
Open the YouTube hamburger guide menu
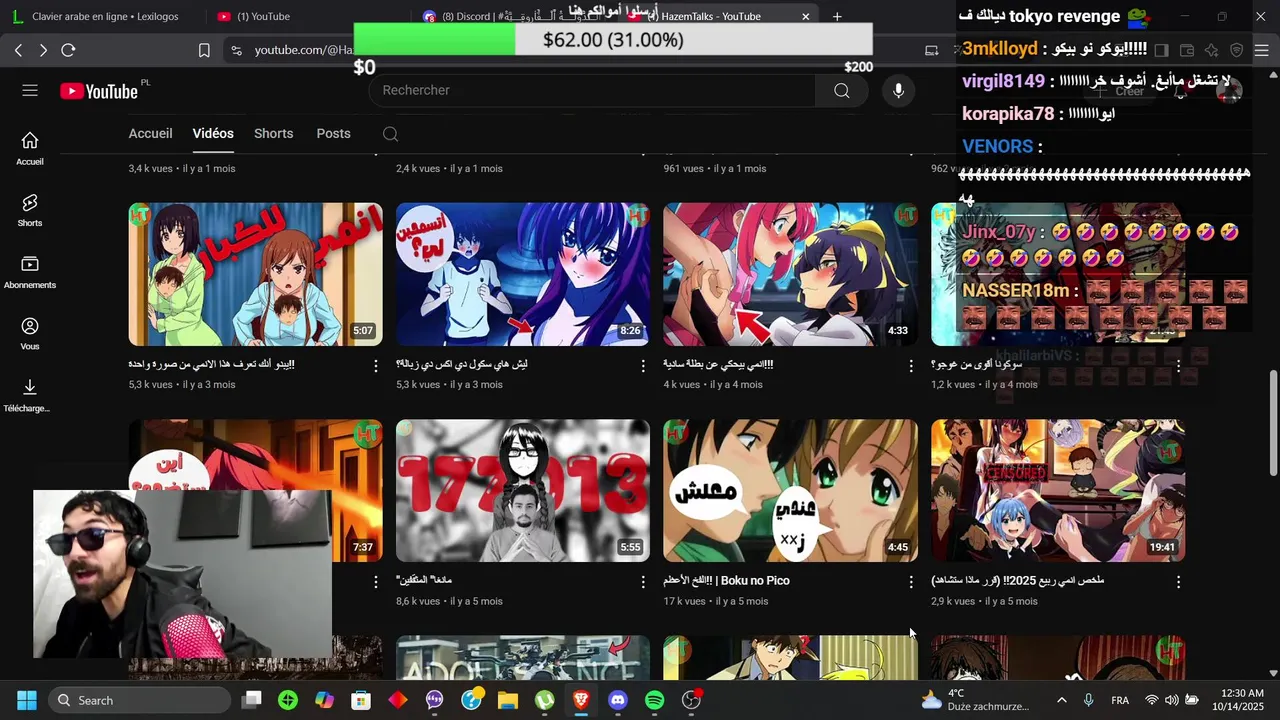[30, 91]
